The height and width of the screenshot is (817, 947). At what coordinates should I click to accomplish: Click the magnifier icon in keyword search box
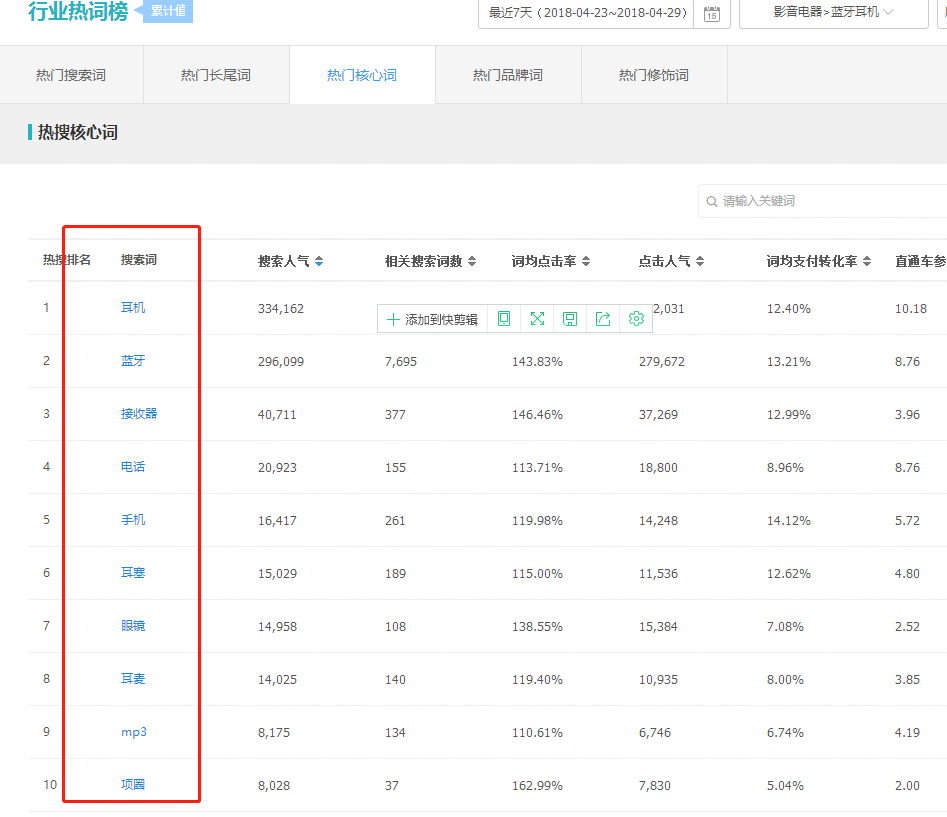[x=712, y=201]
